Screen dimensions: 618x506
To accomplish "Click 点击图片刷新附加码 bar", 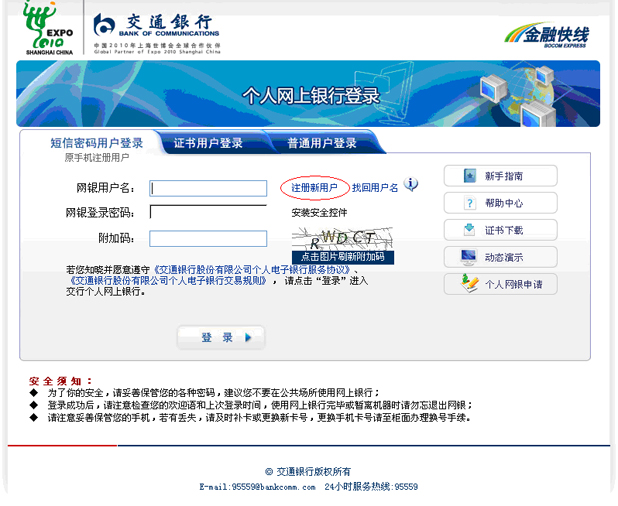I will [x=343, y=257].
